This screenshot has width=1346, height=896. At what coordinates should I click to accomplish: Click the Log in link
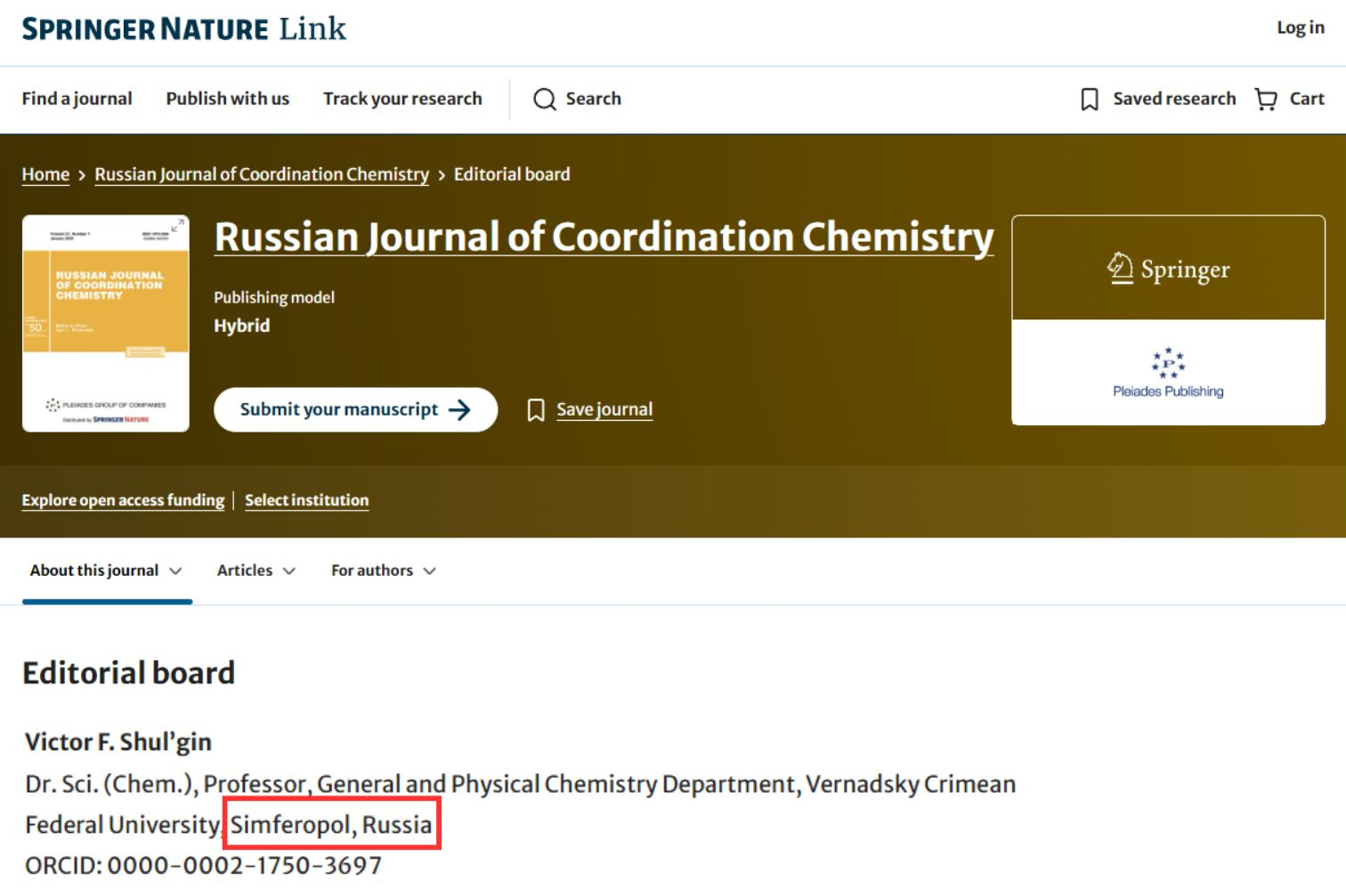[1300, 28]
